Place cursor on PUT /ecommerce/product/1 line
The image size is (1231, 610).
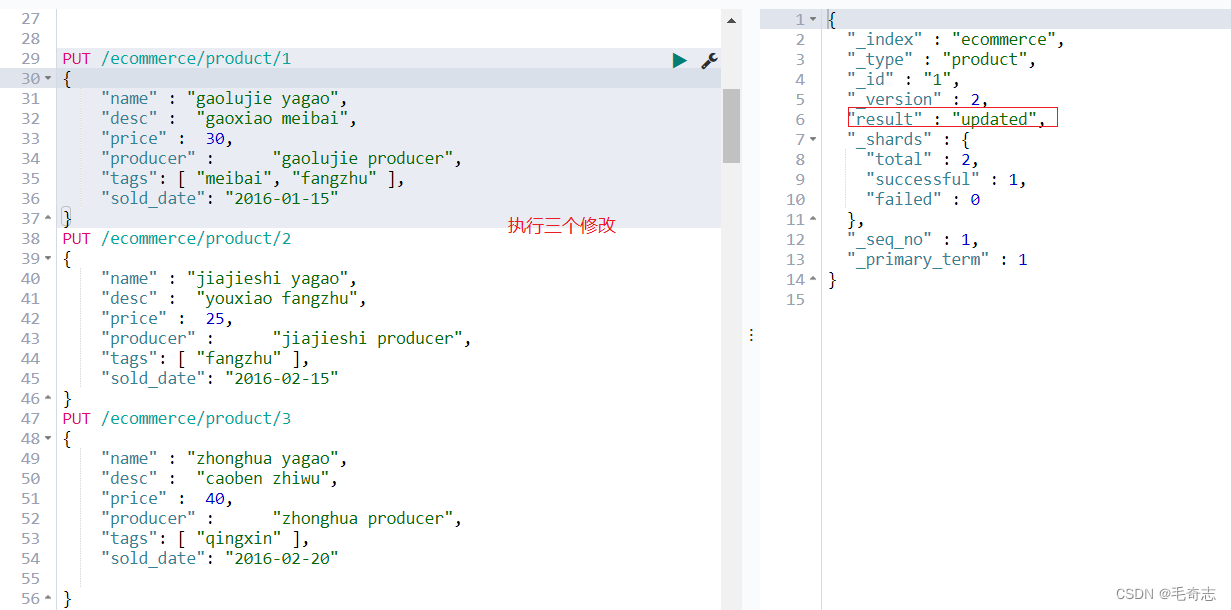click(176, 59)
